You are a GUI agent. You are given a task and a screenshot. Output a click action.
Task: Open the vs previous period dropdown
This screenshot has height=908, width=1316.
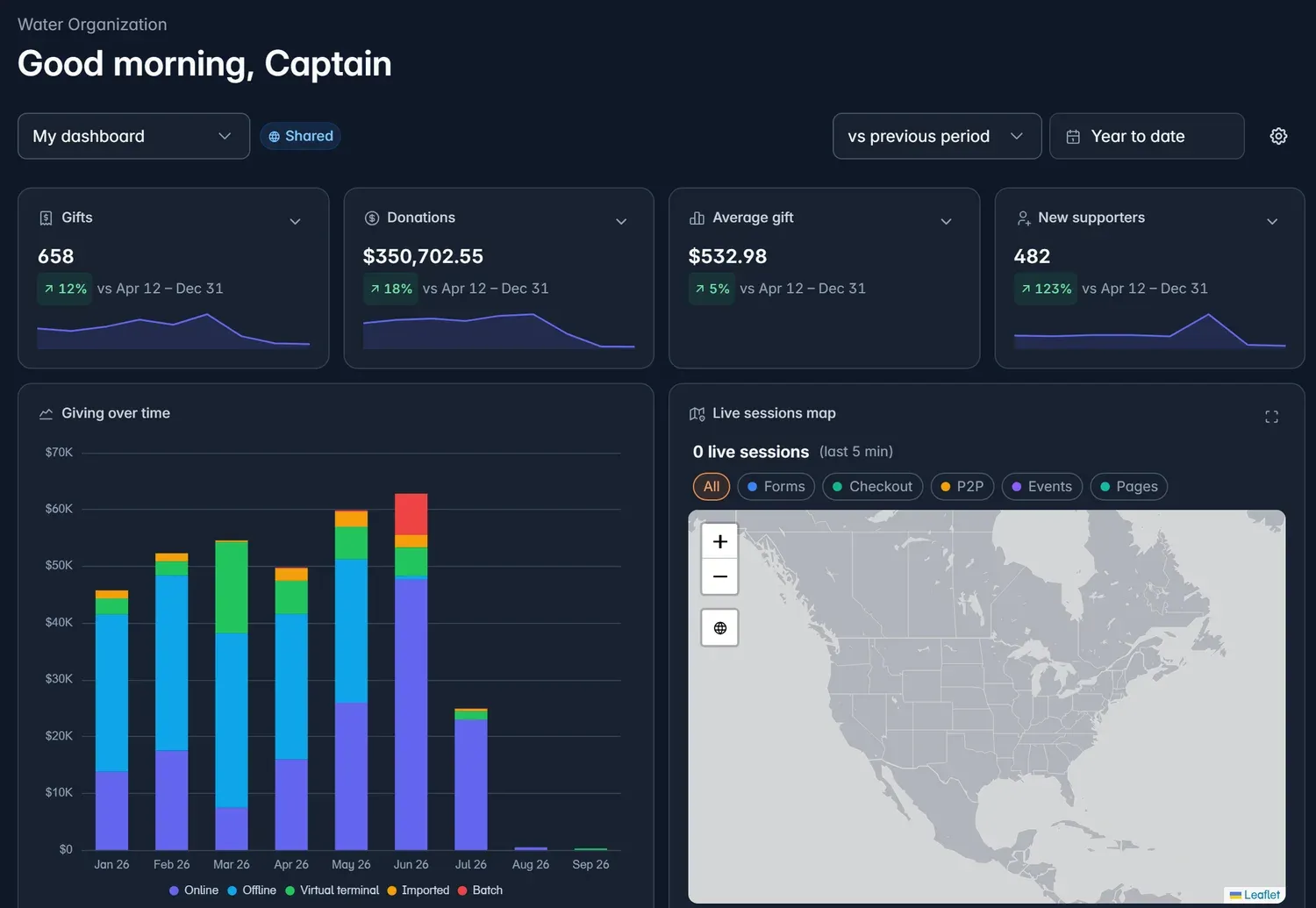937,136
